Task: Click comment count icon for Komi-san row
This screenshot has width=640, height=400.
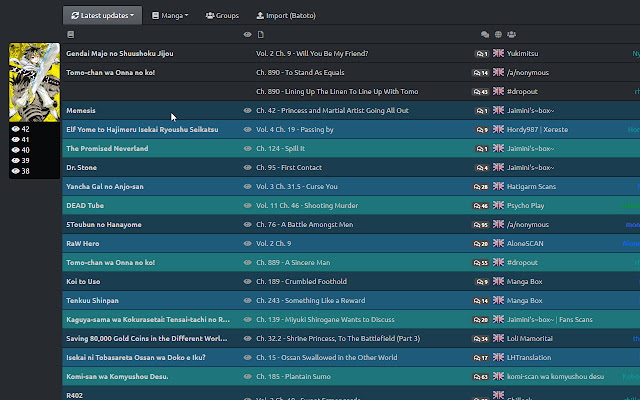Action: (x=482, y=376)
